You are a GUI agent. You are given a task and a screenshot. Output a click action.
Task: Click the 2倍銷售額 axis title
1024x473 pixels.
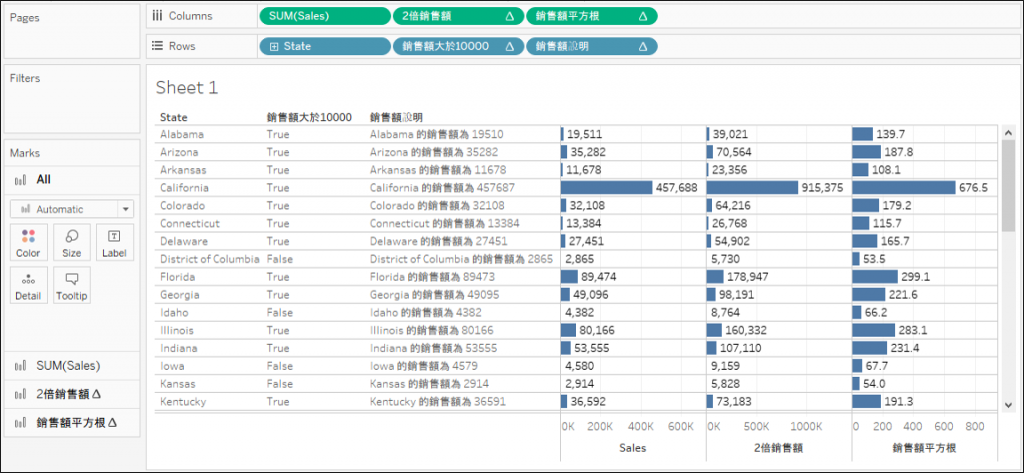tap(779, 448)
